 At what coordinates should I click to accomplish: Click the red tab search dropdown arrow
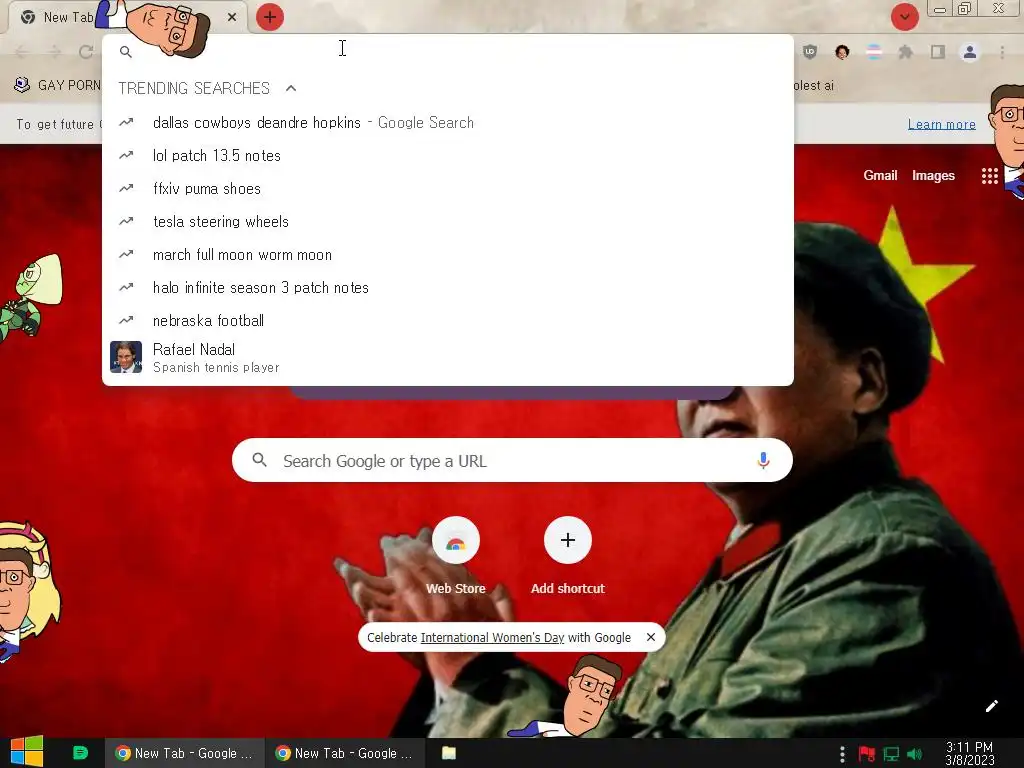904,17
